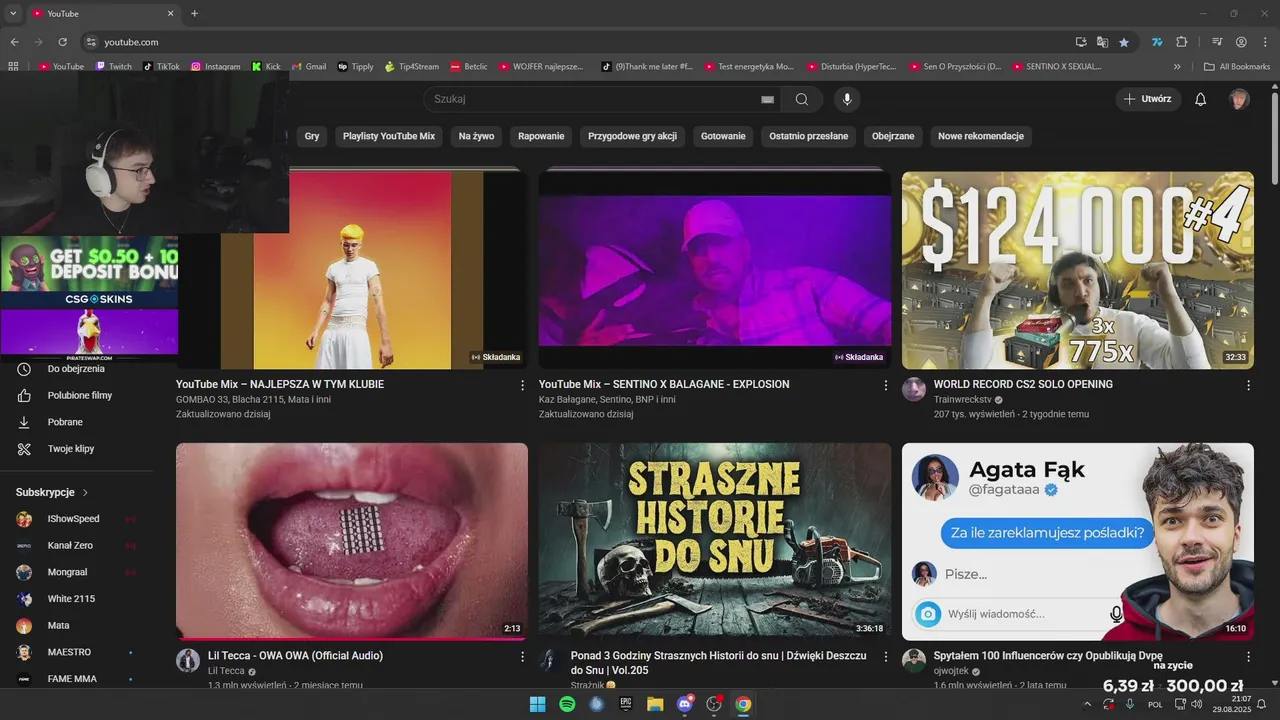Open Spotify from the taskbar
Screen dimensions: 1280x720
click(567, 704)
